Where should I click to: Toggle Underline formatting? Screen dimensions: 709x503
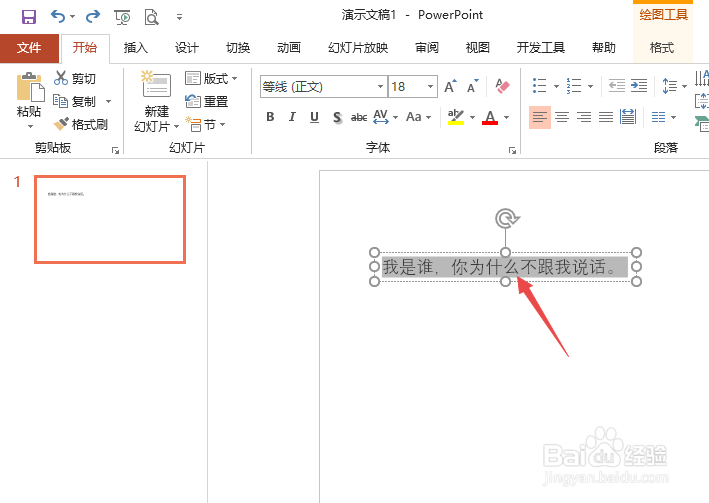coord(314,117)
